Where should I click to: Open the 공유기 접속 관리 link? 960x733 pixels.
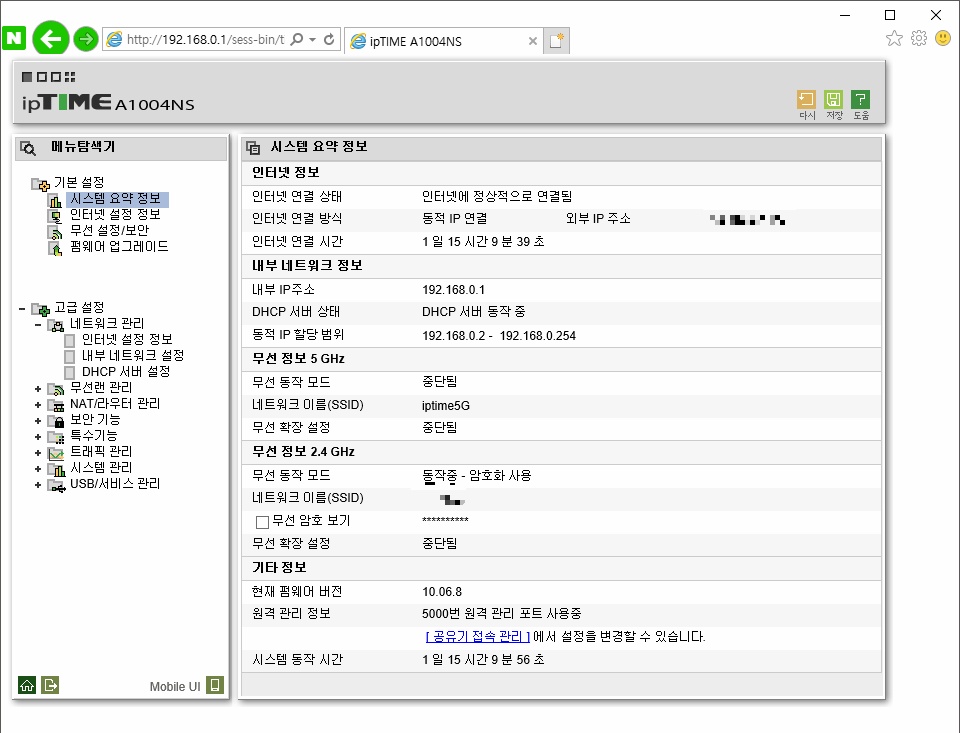pyautogui.click(x=478, y=636)
